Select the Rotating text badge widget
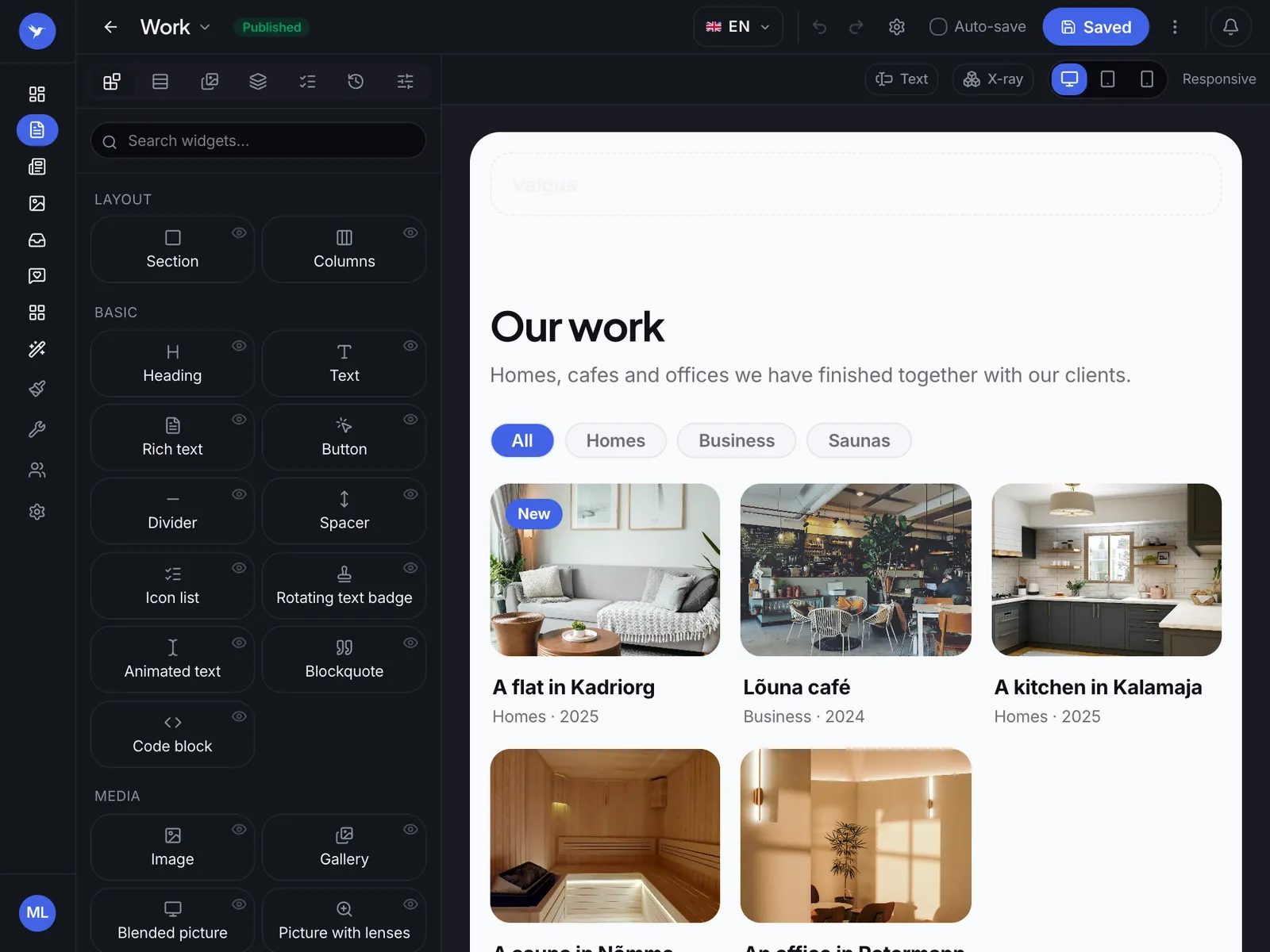Image resolution: width=1270 pixels, height=952 pixels. [x=344, y=585]
